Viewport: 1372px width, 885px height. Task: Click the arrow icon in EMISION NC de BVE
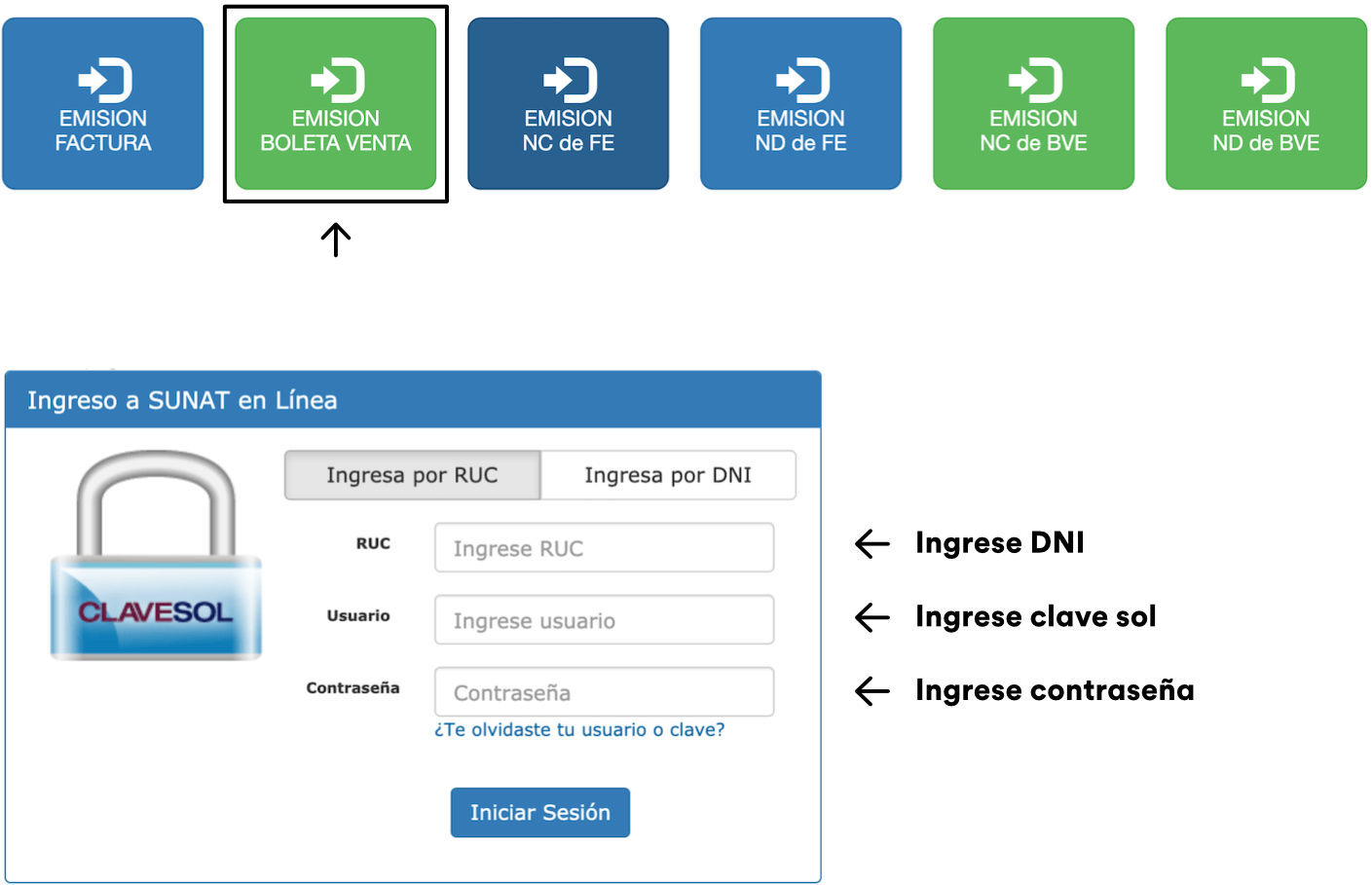(x=1035, y=81)
